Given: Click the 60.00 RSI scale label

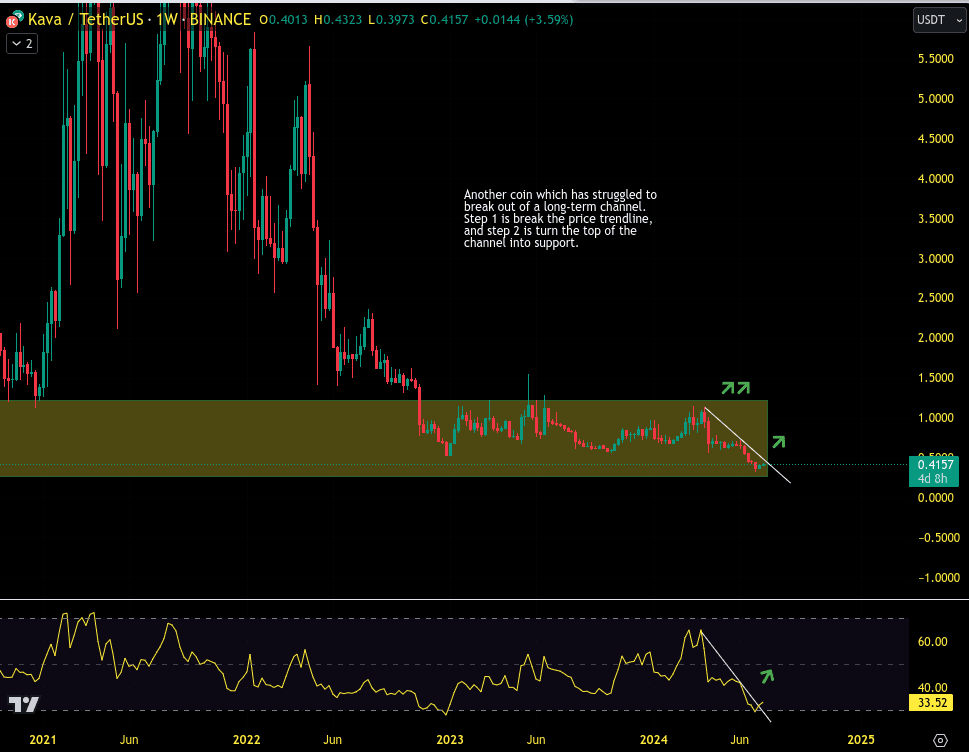Looking at the screenshot, I should click(x=933, y=642).
